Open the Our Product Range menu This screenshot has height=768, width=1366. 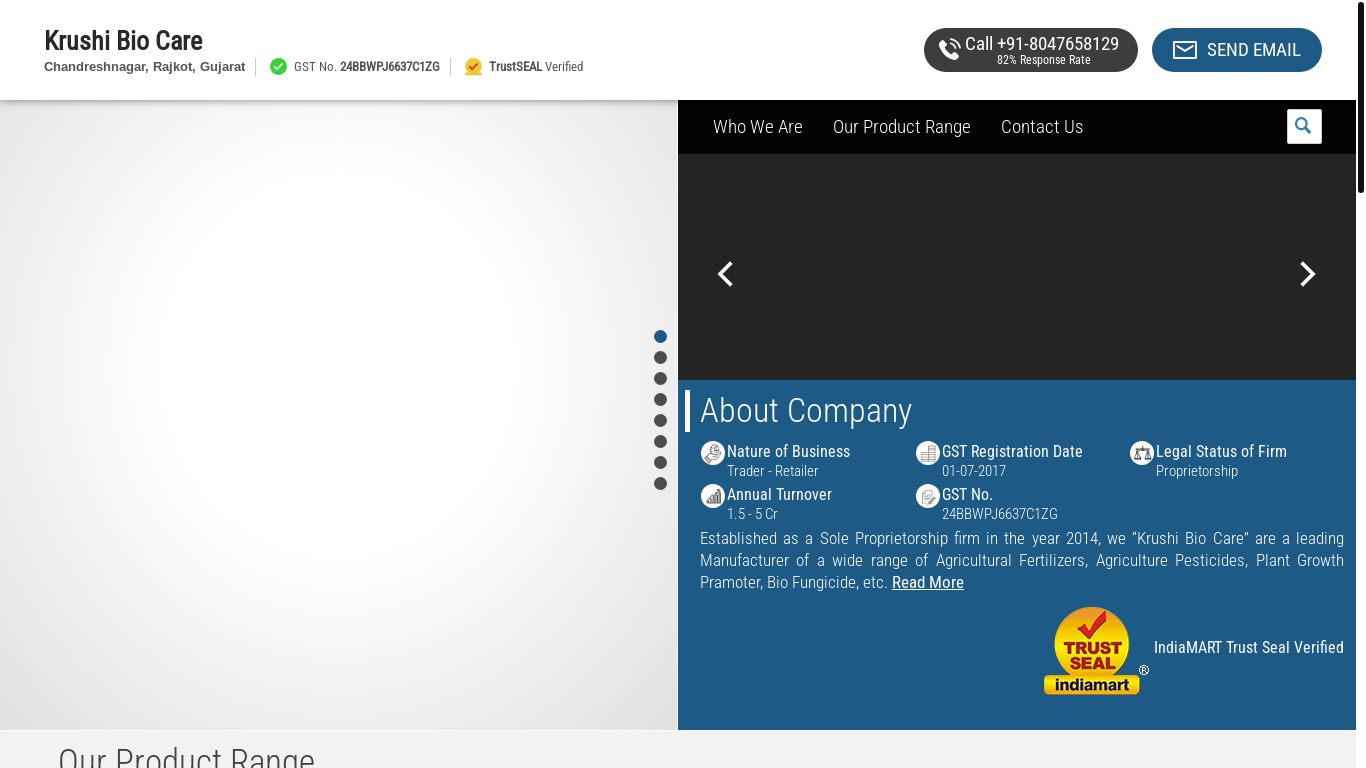(x=902, y=127)
